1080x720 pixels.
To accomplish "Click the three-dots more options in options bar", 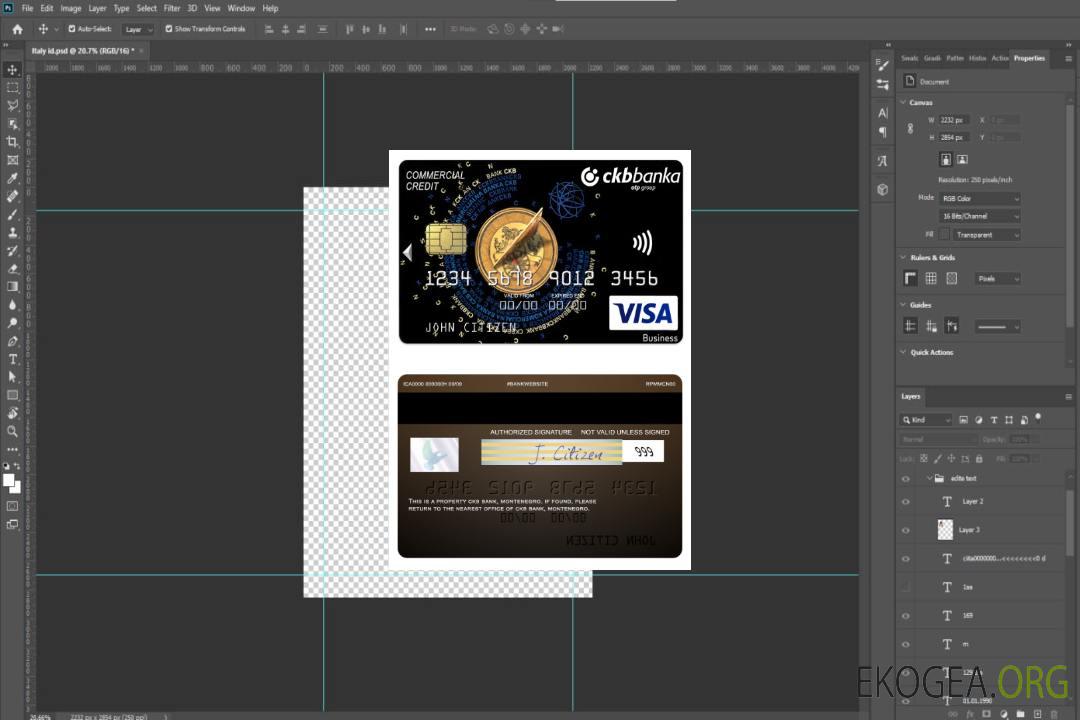I will point(430,29).
